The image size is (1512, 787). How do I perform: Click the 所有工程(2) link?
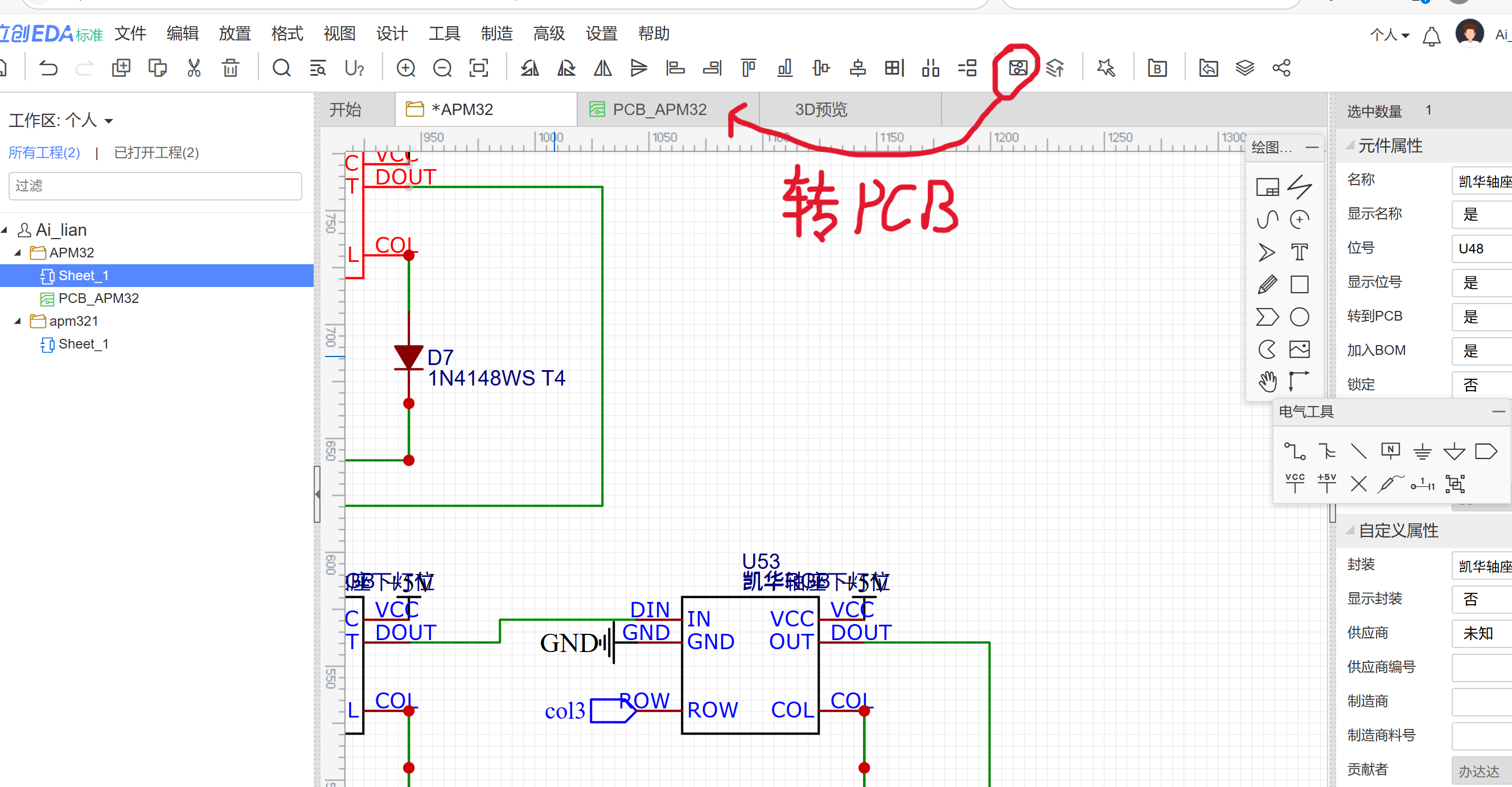click(44, 153)
